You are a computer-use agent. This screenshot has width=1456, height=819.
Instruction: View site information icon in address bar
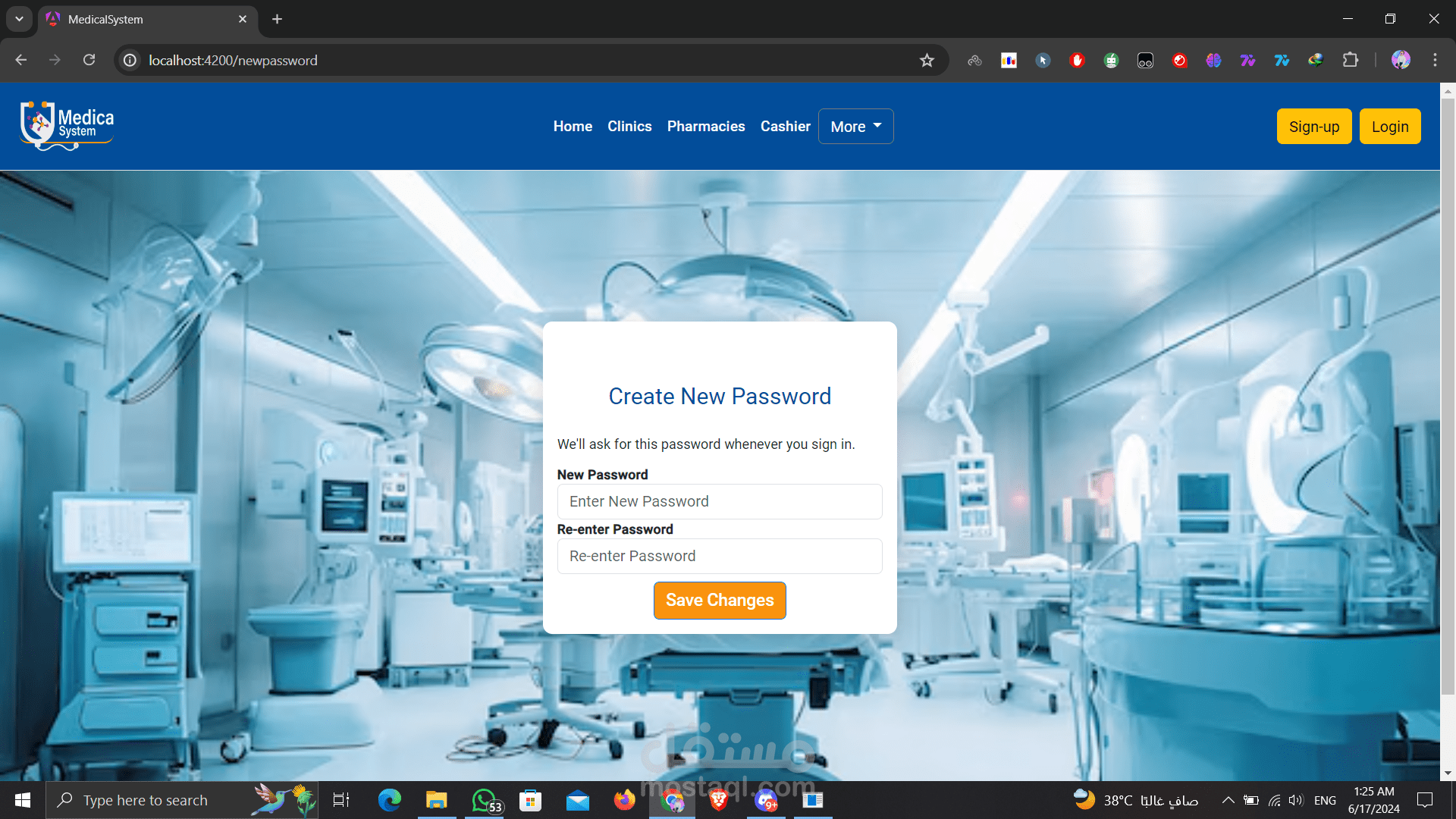(x=130, y=60)
